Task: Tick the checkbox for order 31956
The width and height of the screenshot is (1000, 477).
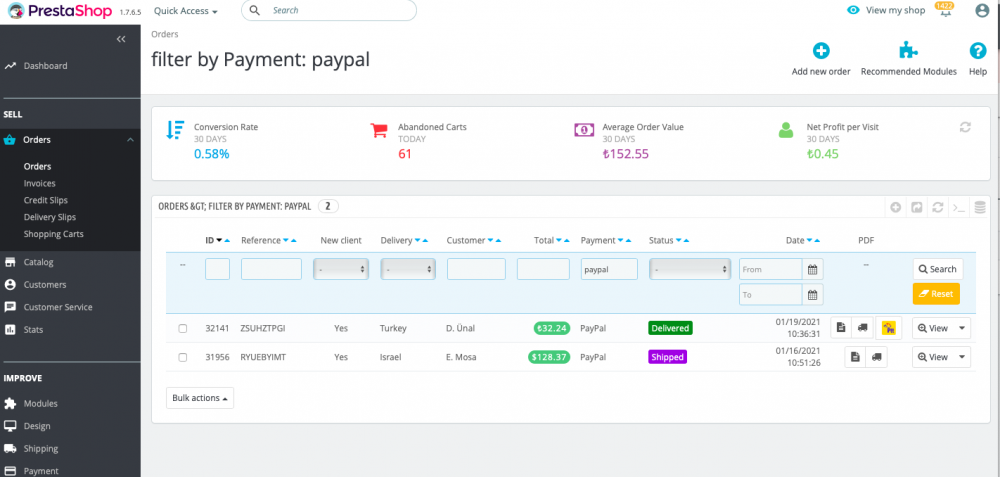Action: click(183, 357)
